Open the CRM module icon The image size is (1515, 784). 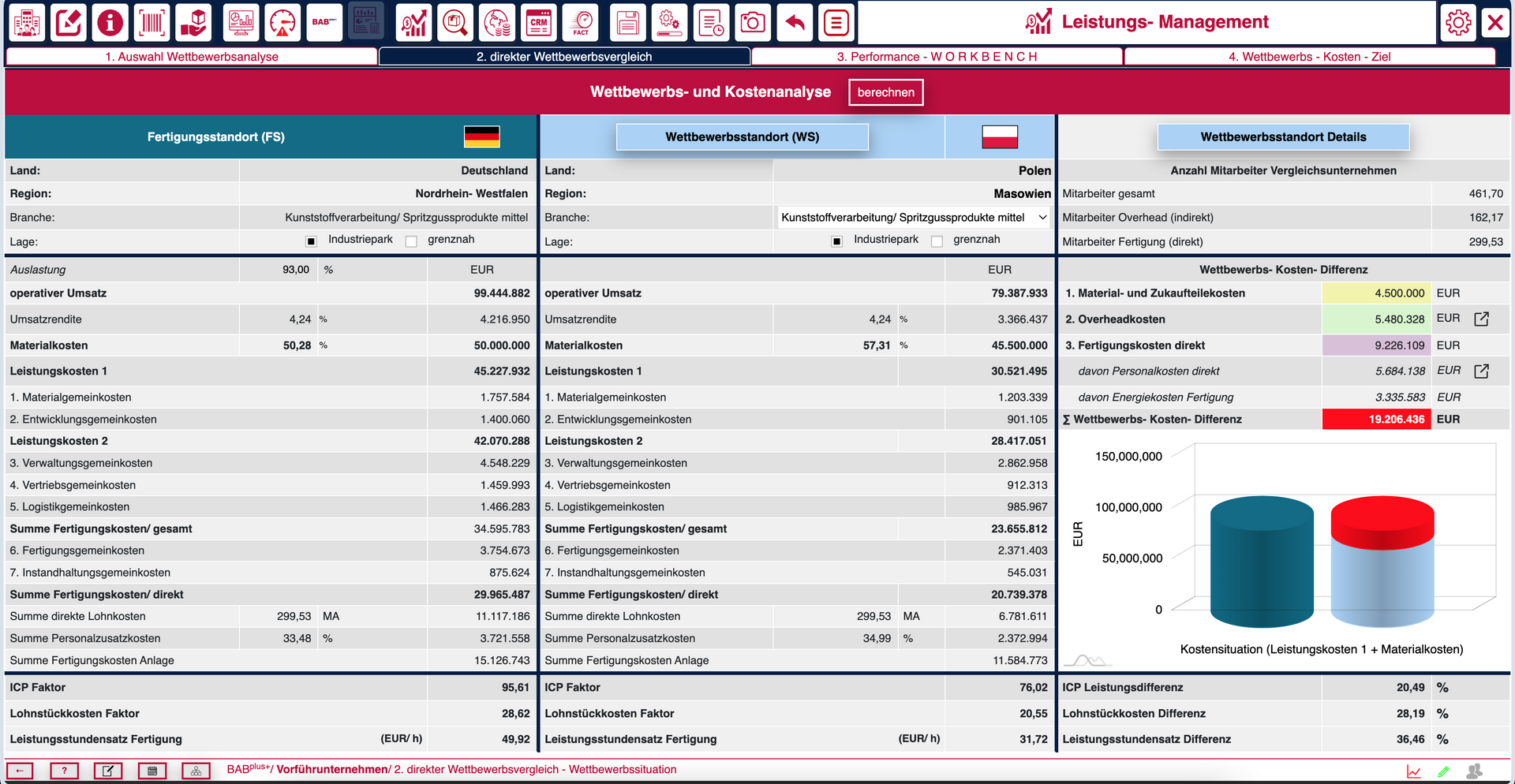click(539, 23)
